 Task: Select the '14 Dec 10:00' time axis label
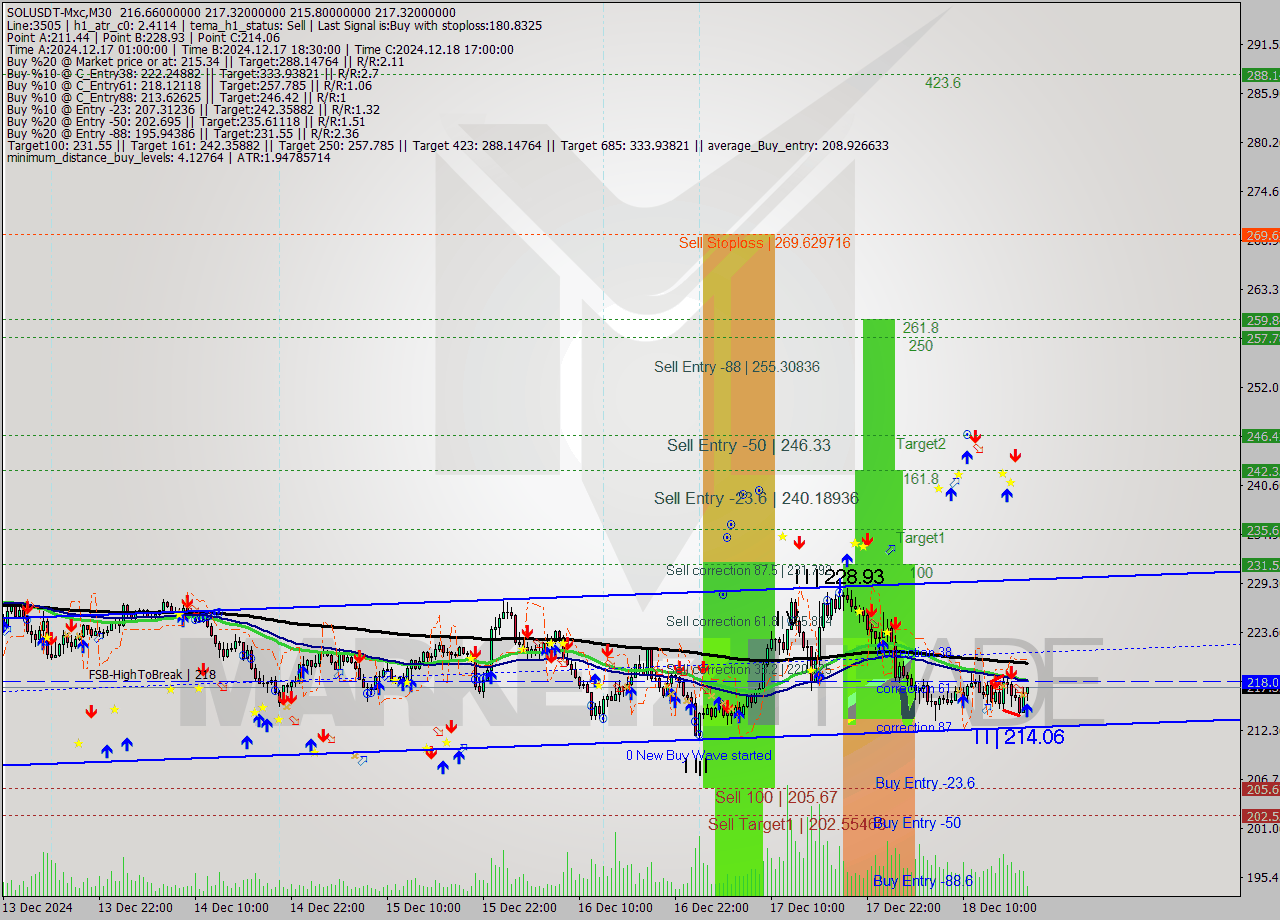[231, 908]
